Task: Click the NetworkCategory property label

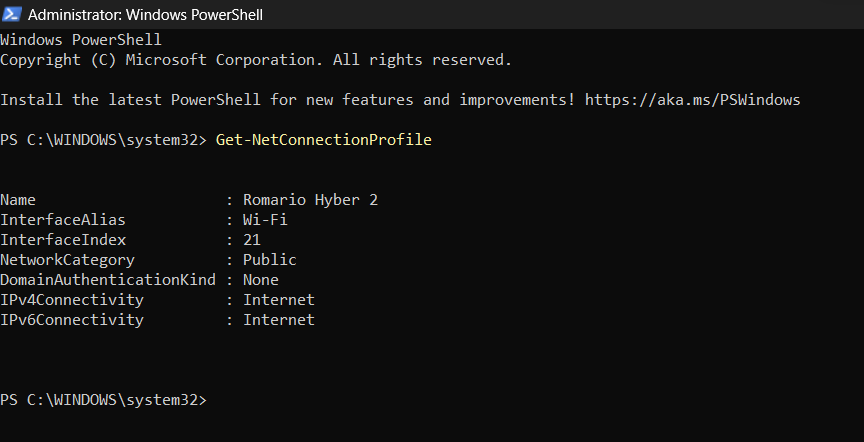Action: point(67,260)
